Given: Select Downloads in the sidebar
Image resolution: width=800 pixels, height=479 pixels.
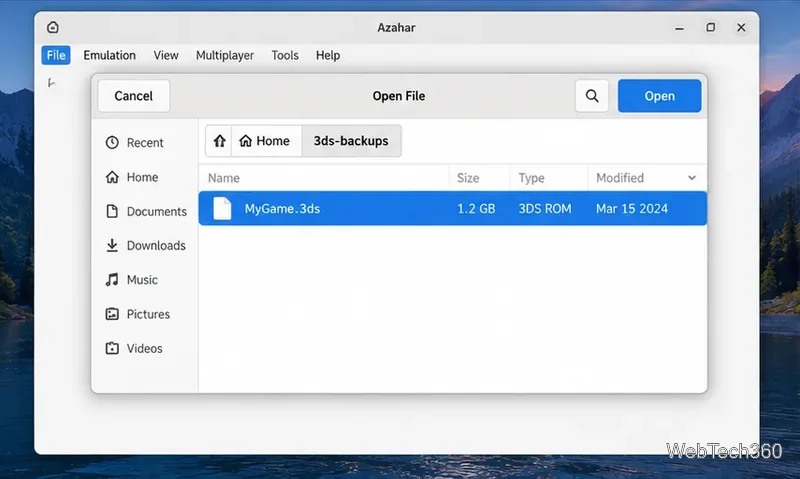Looking at the screenshot, I should point(145,245).
